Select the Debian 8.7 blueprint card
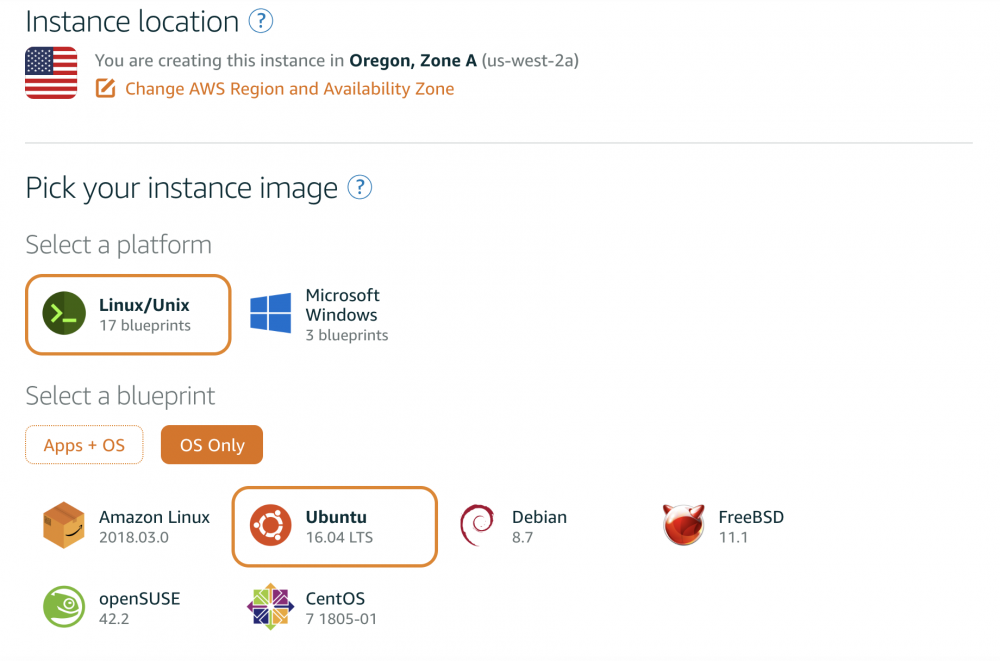 coord(520,524)
